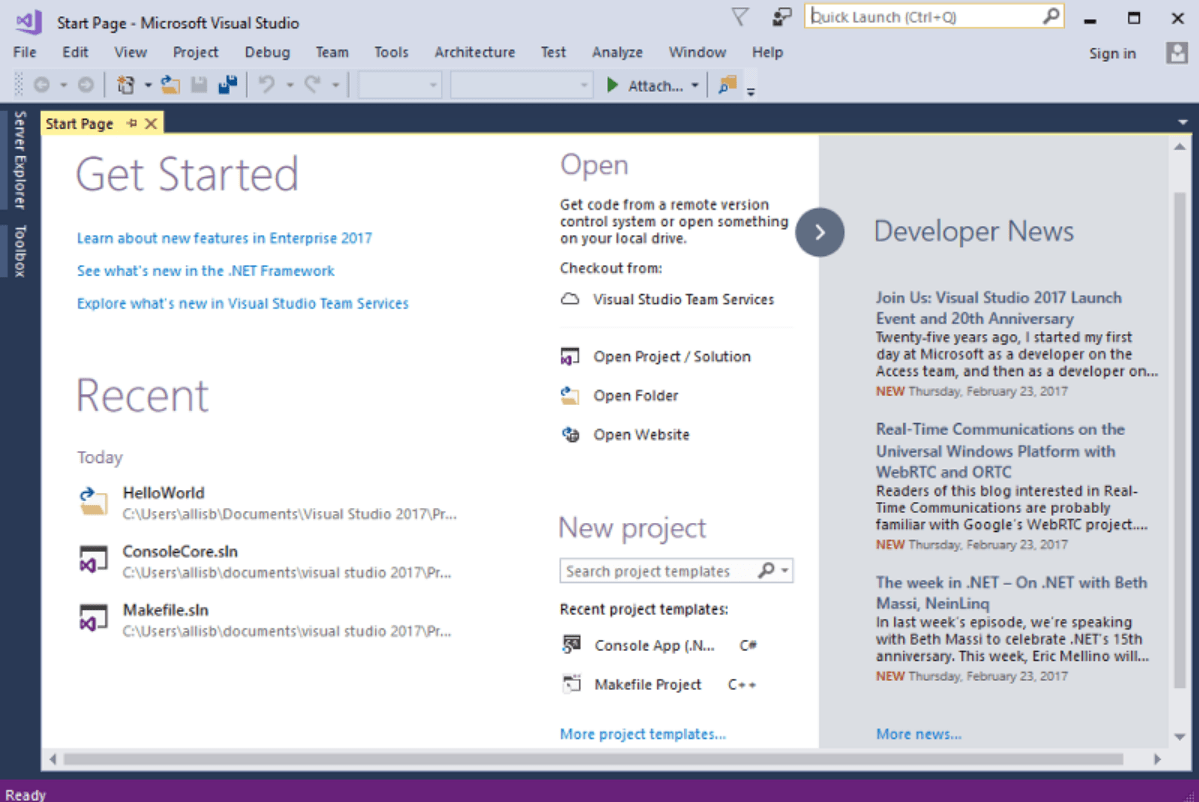Screen dimensions: 1199x802
Task: Click the Makefile Project template icon
Action: pyautogui.click(x=571, y=683)
